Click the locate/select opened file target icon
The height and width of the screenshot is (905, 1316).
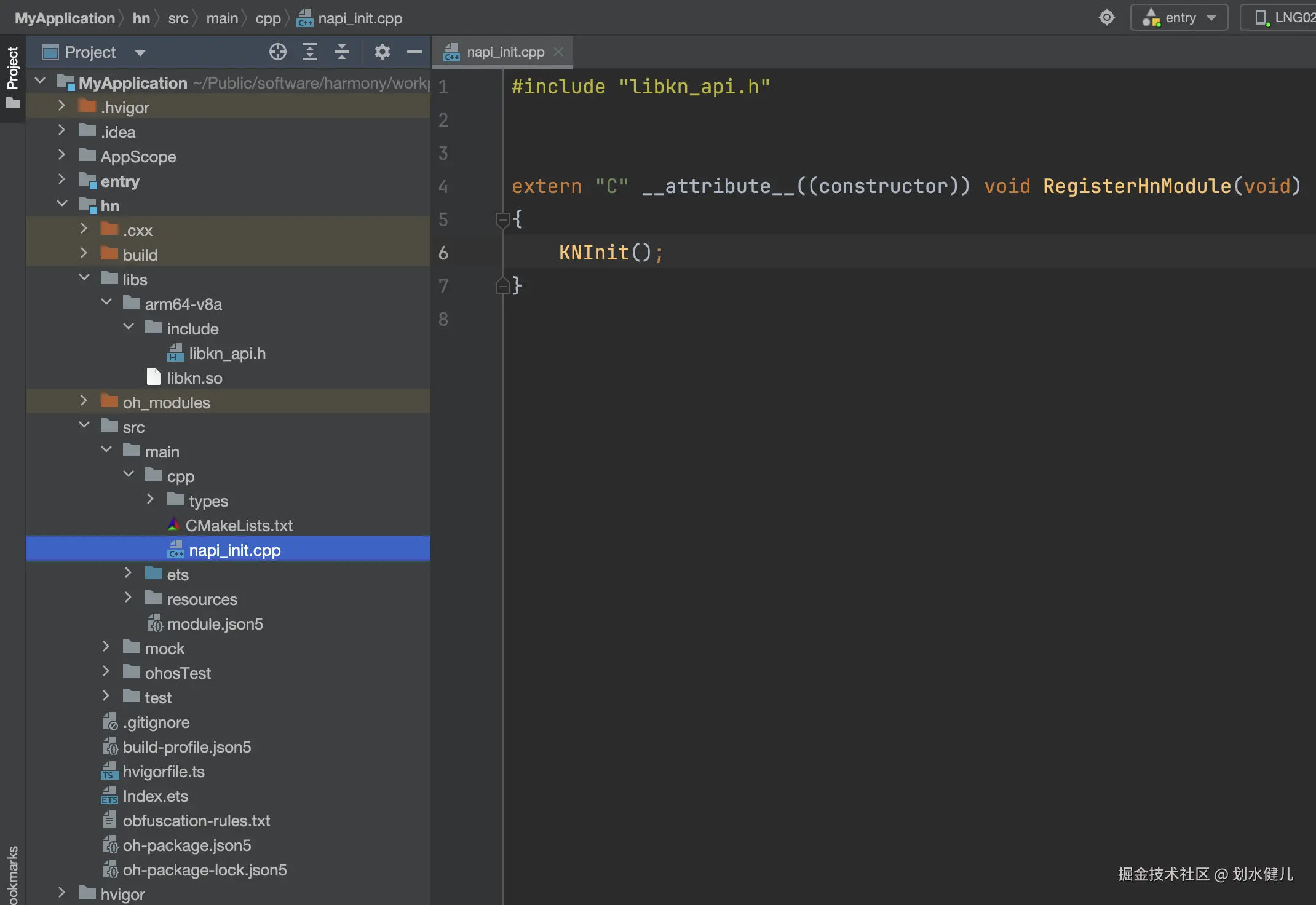[x=278, y=52]
